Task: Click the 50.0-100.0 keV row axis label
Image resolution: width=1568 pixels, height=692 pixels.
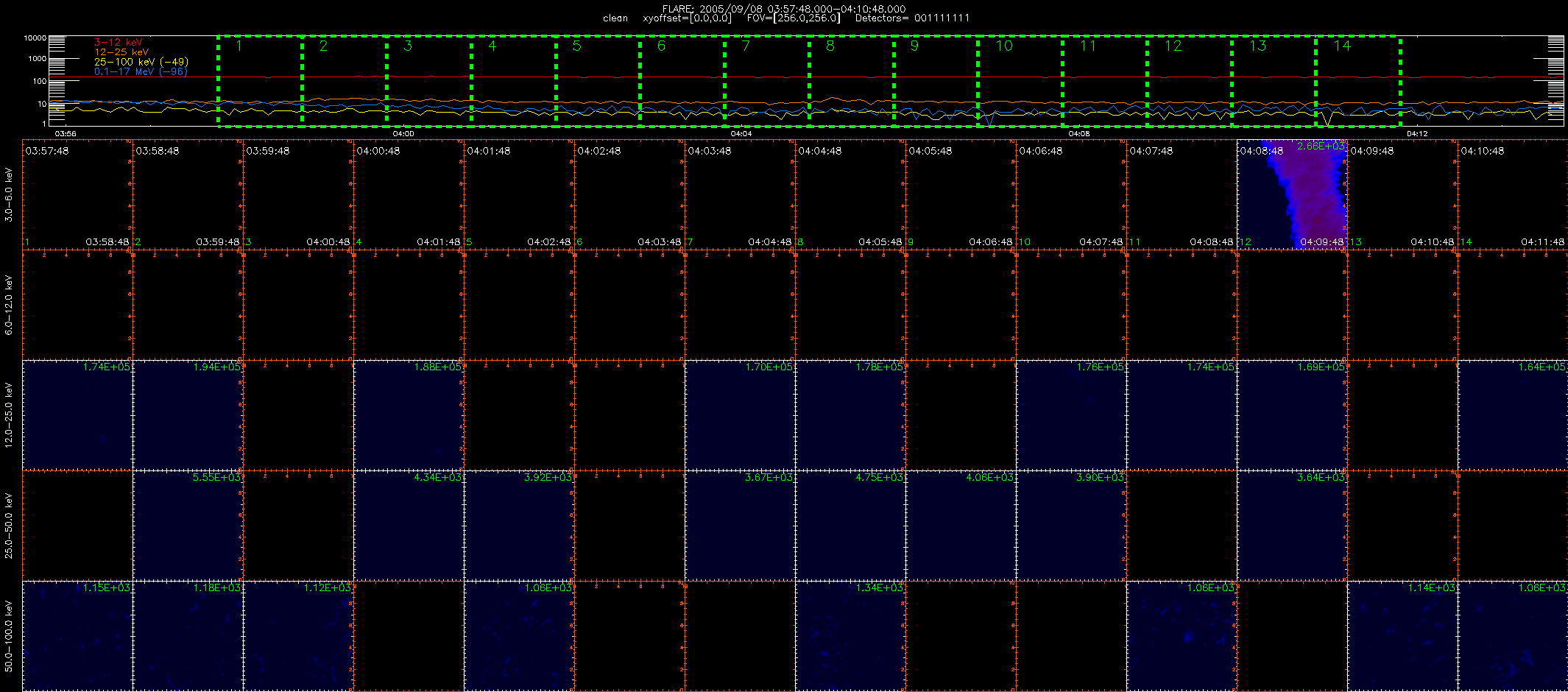Action: tap(9, 636)
